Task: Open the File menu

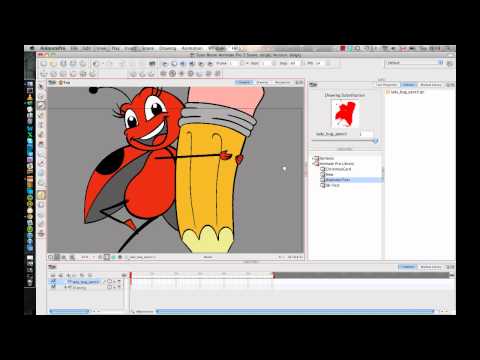Action: [74, 48]
